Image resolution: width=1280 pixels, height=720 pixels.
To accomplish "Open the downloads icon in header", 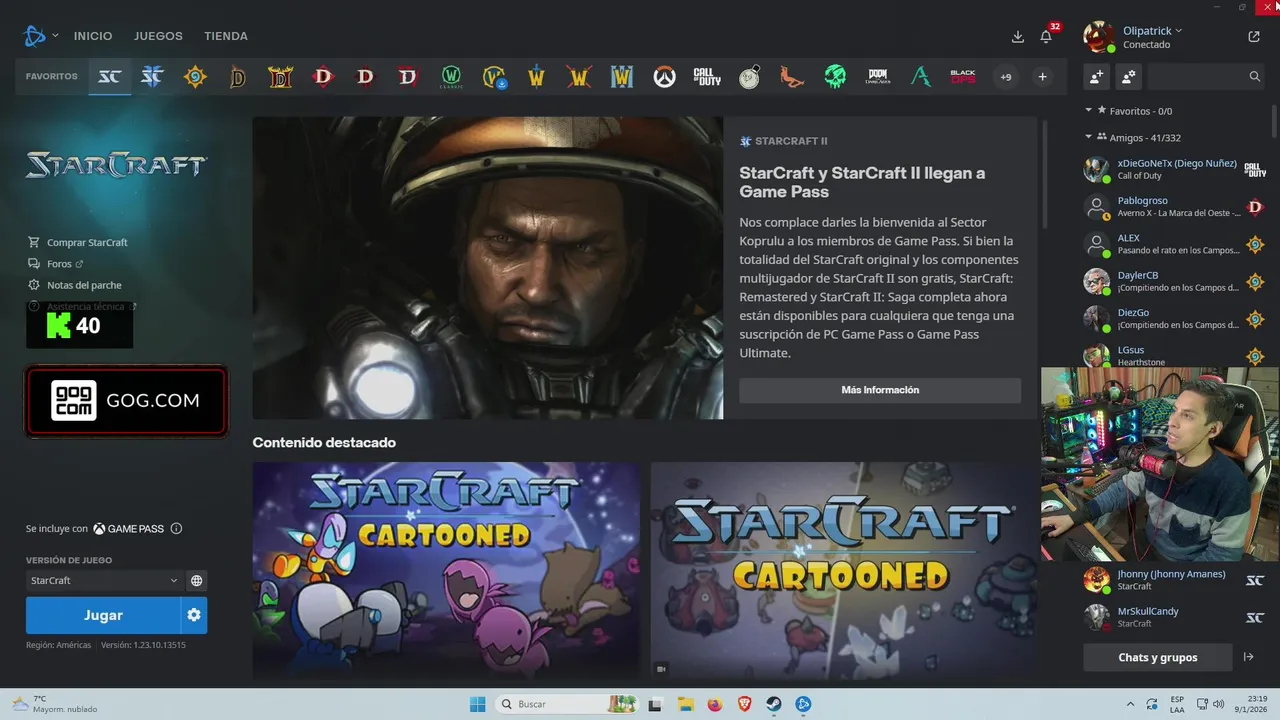I will (x=1018, y=36).
